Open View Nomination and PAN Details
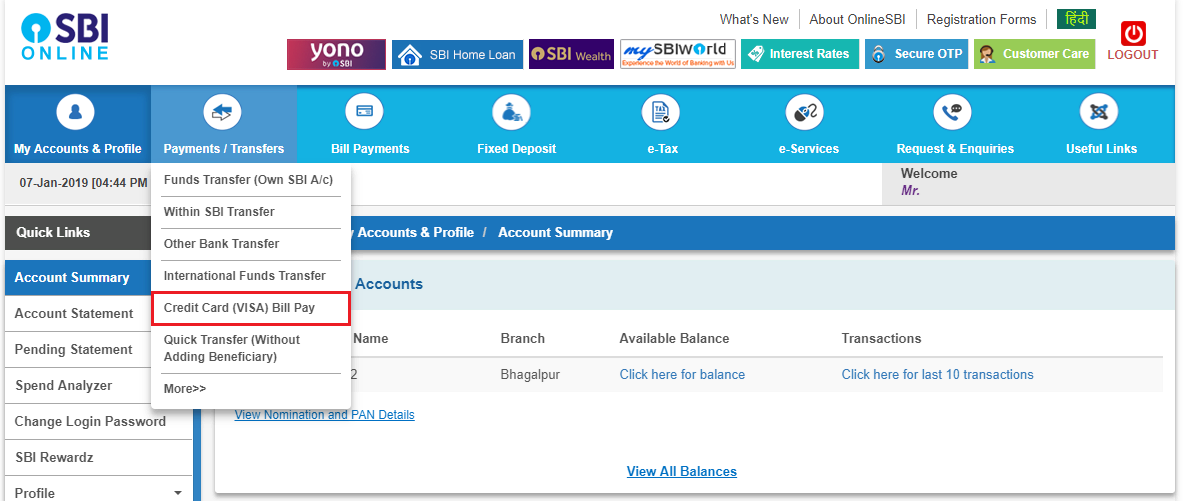The height and width of the screenshot is (501, 1183). 324,415
